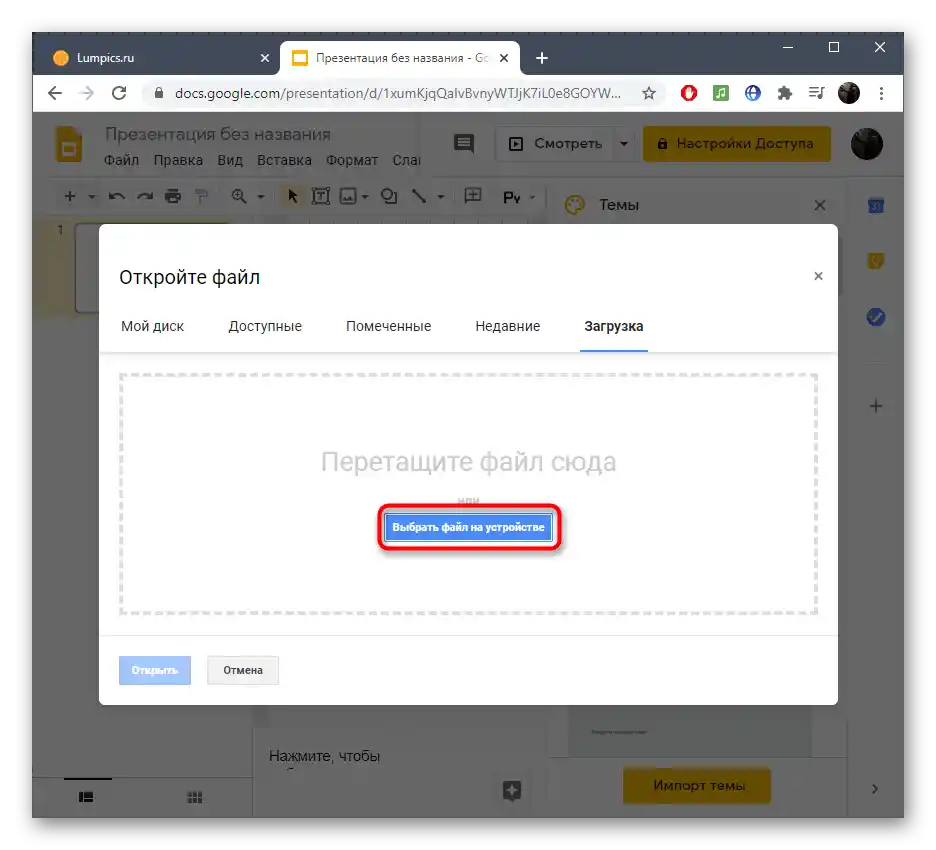Collapse side panel with the chevron arrow
The image size is (936, 850).
(875, 789)
